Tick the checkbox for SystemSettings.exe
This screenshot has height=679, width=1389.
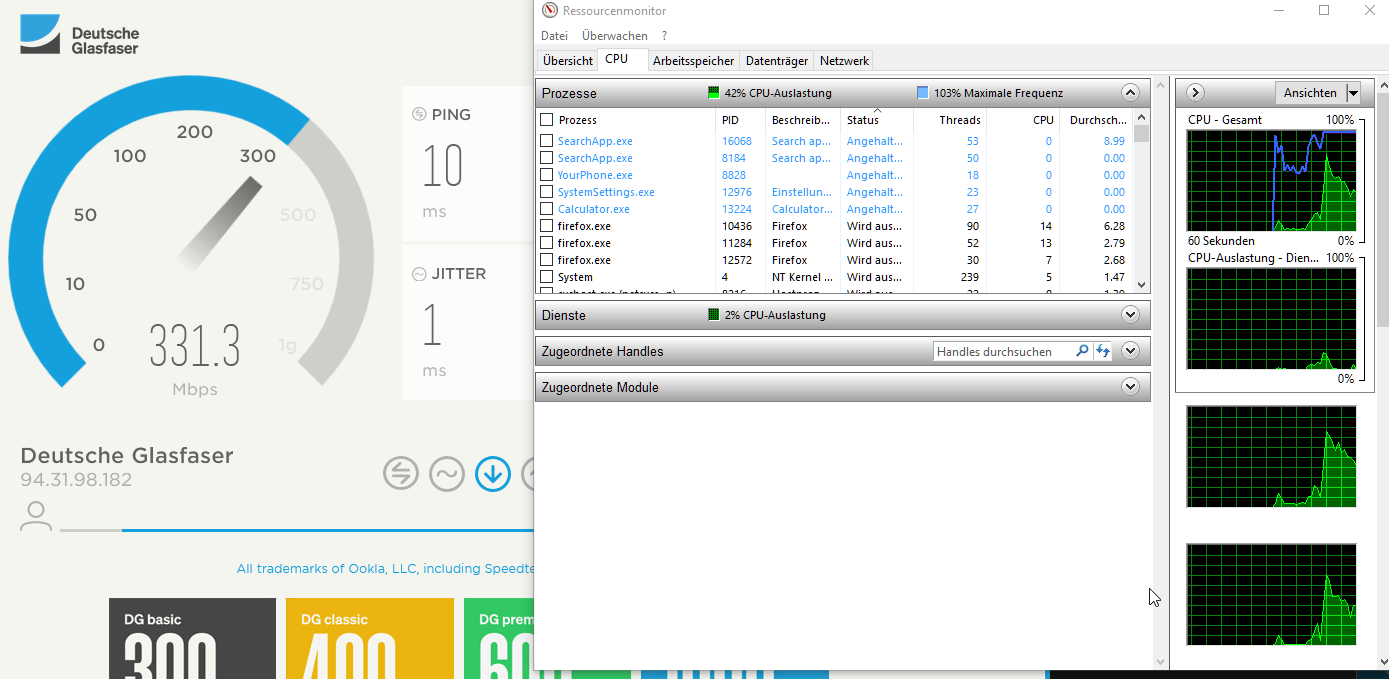click(547, 192)
